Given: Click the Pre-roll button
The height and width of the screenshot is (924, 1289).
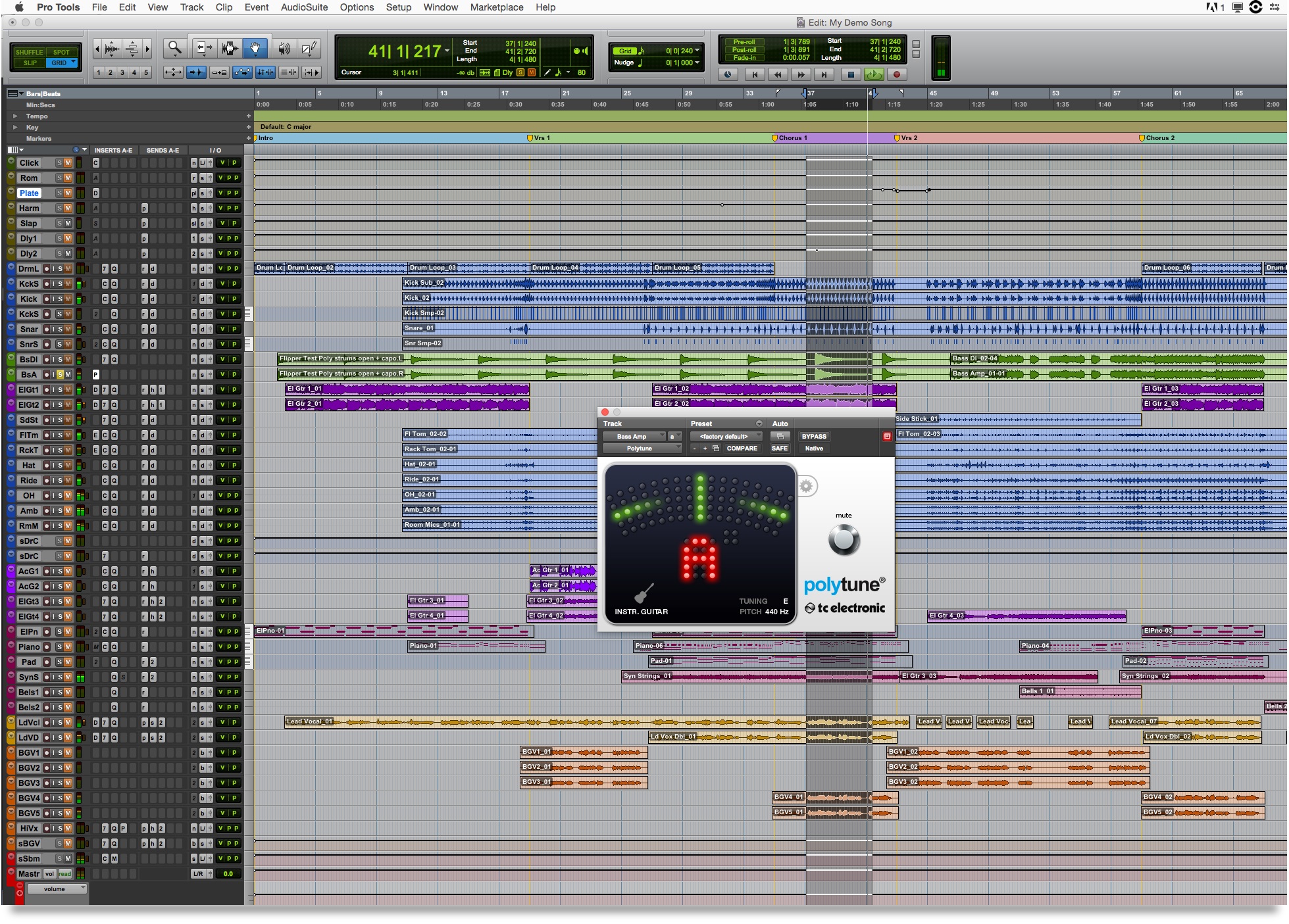Looking at the screenshot, I should (744, 41).
